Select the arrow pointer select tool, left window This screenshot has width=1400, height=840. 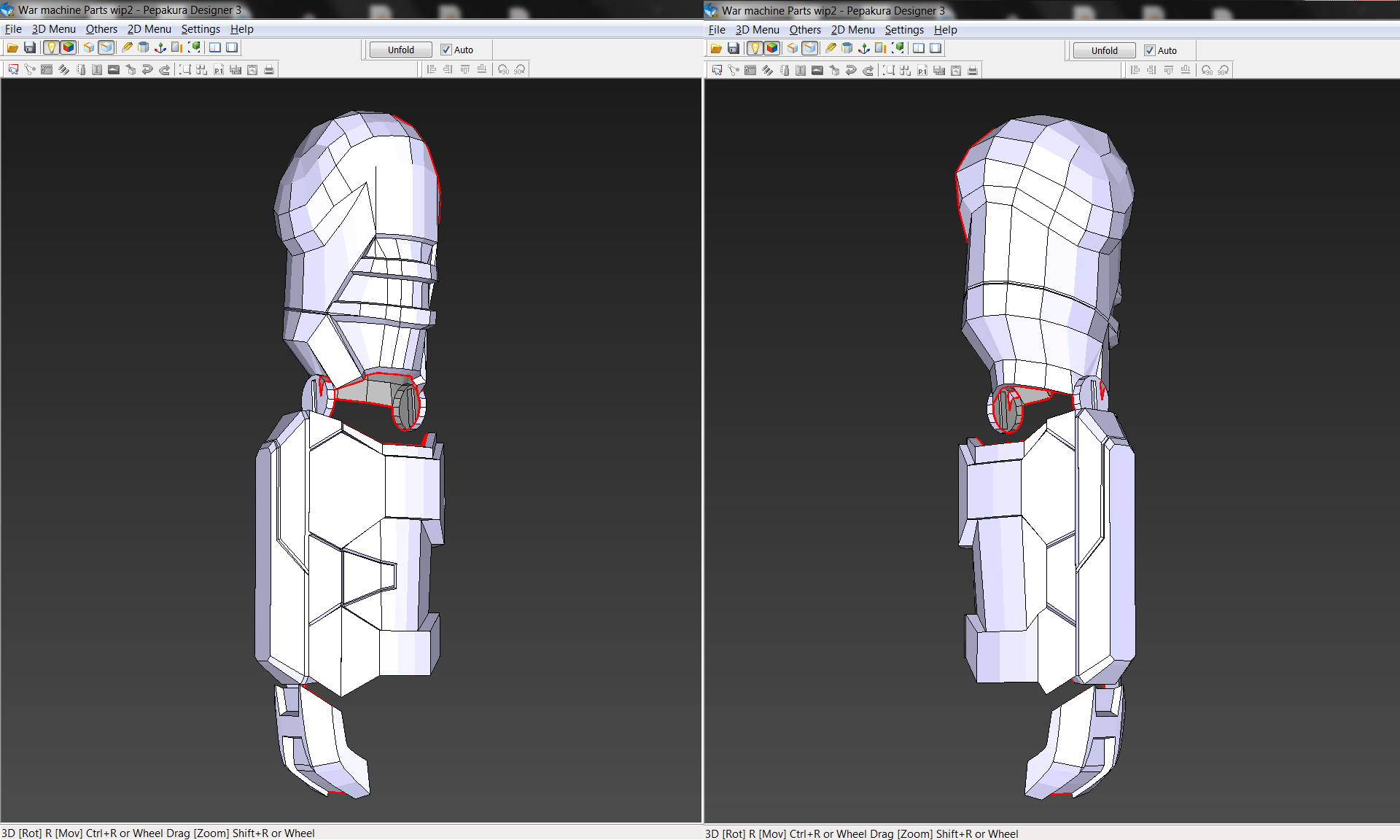click(x=13, y=69)
